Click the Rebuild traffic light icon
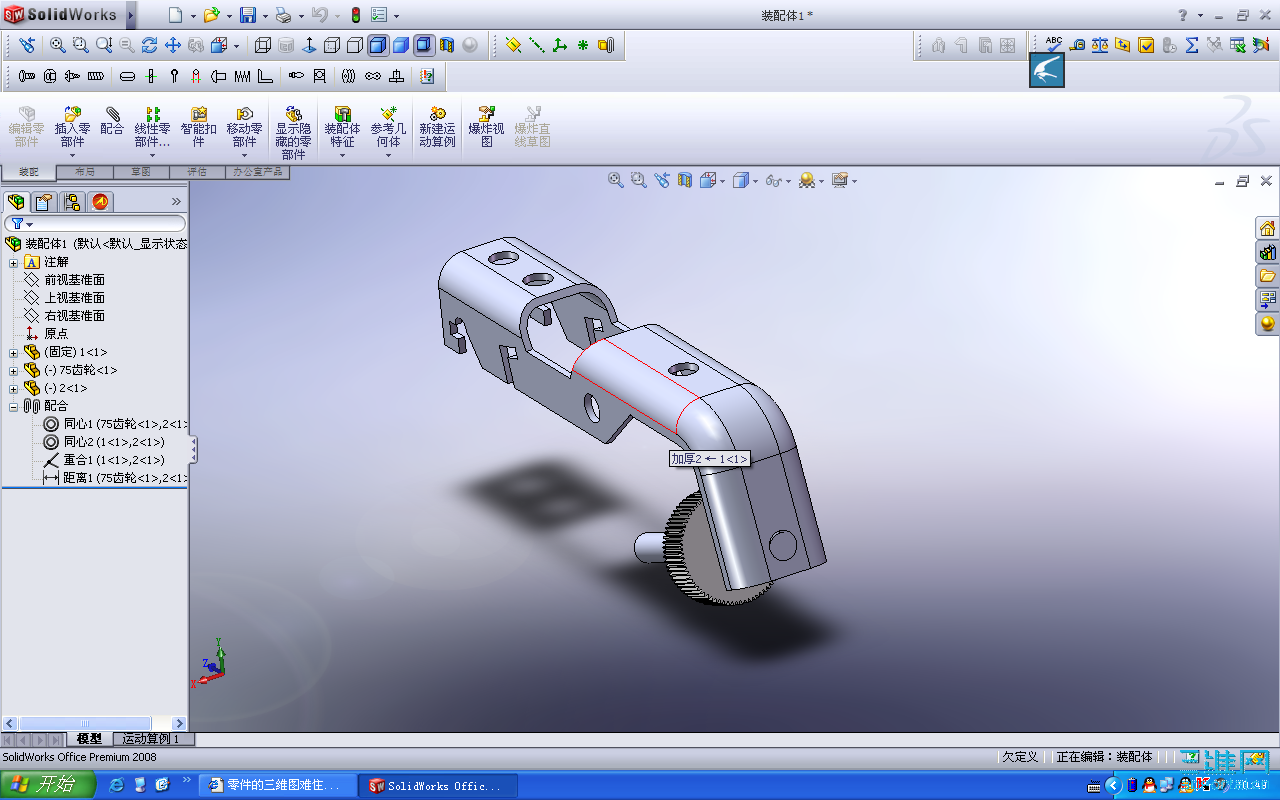Viewport: 1280px width, 800px height. click(x=355, y=15)
